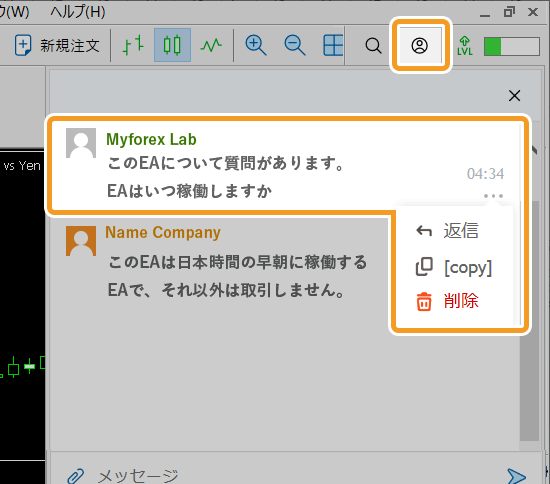
Task: Click the 新規注文 new order button
Action: pos(58,45)
